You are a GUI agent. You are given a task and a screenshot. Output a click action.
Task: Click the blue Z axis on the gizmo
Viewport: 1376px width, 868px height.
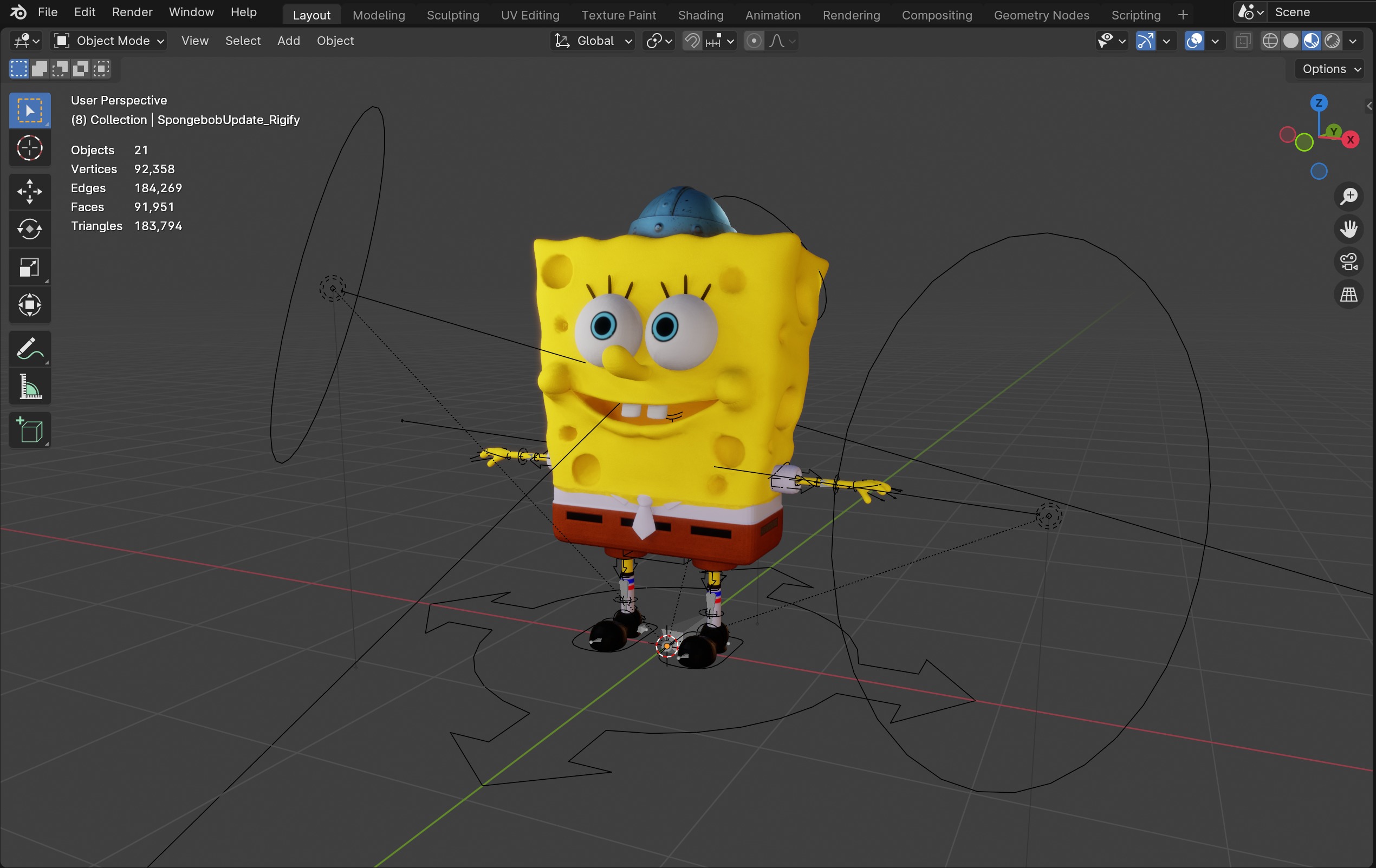coord(1319,103)
